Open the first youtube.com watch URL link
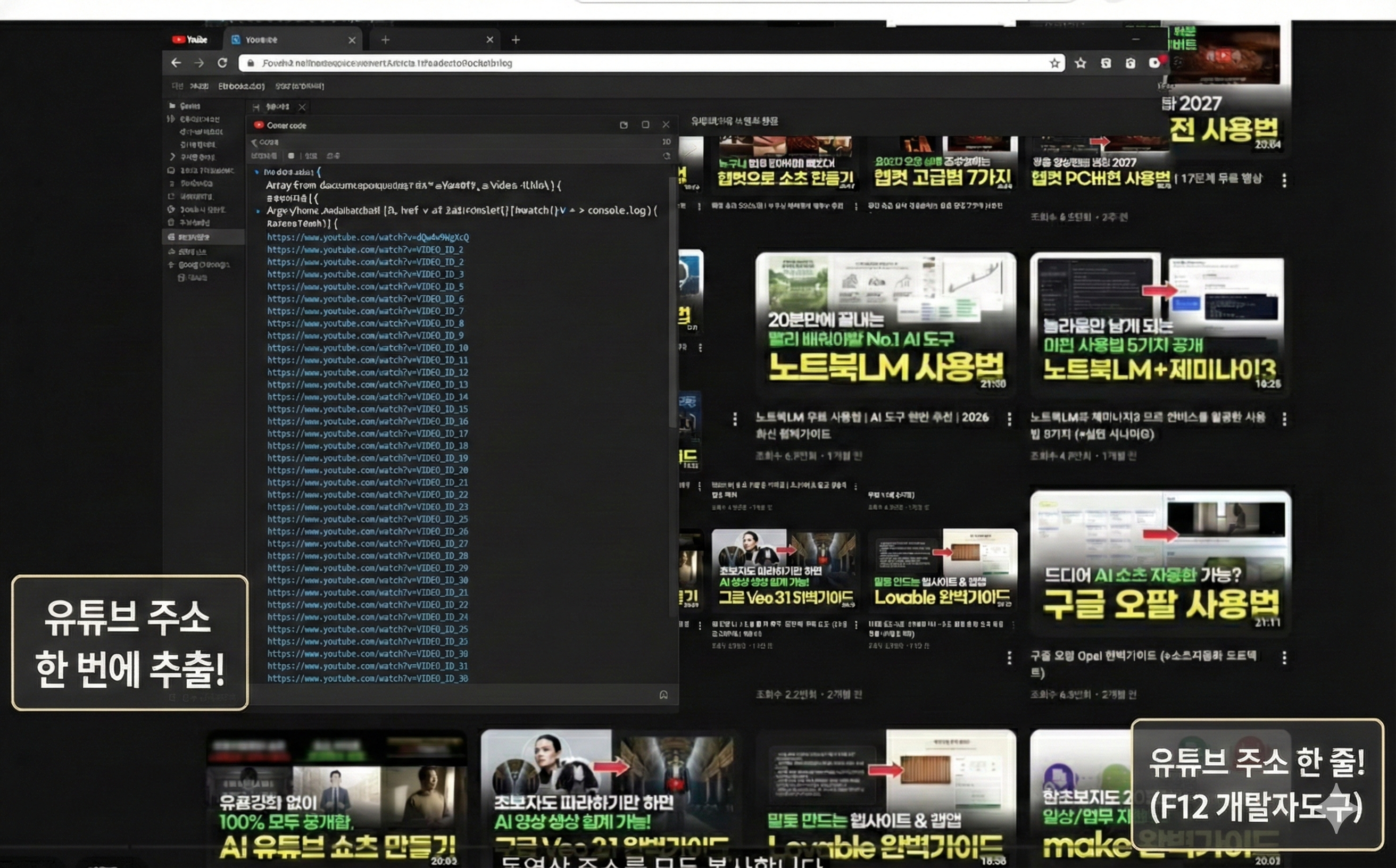This screenshot has height=868, width=1396. 368,237
